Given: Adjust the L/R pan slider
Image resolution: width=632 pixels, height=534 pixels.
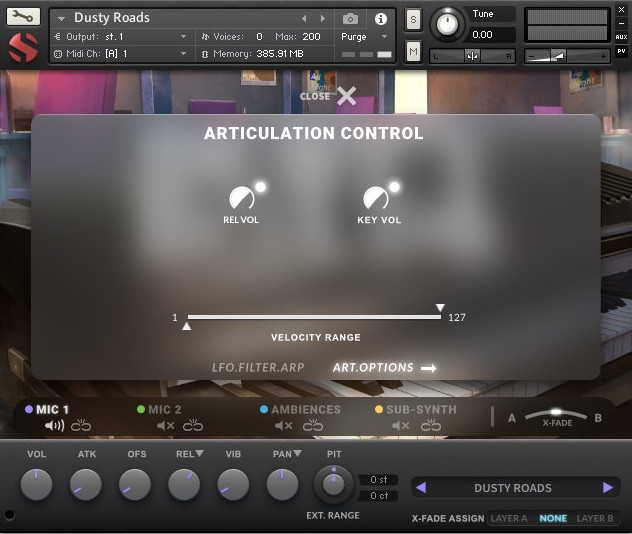Looking at the screenshot, I should tap(472, 56).
